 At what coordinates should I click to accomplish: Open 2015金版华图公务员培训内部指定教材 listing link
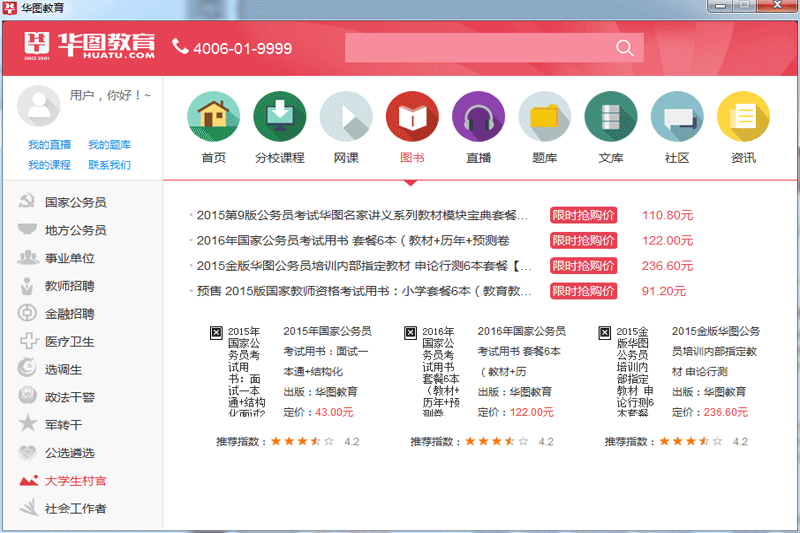[364, 266]
